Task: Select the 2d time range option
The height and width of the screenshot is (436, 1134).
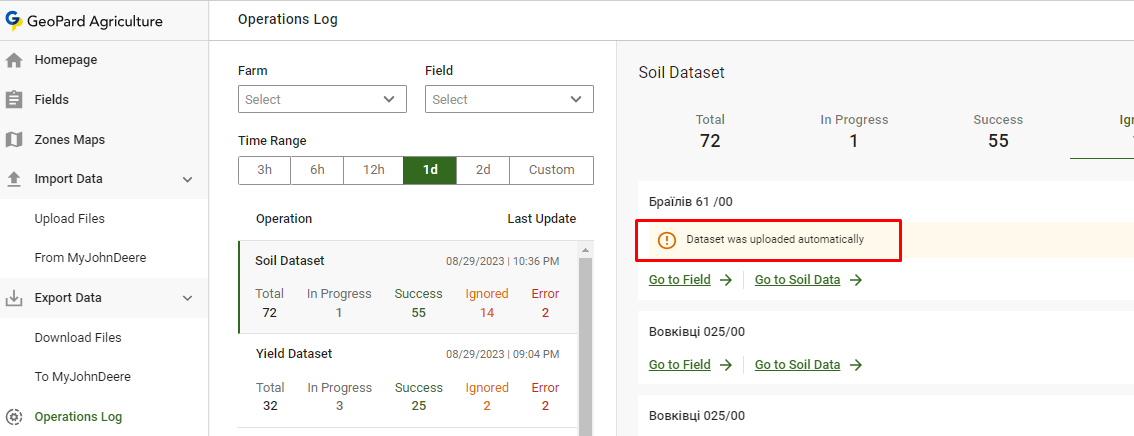Action: (x=483, y=170)
